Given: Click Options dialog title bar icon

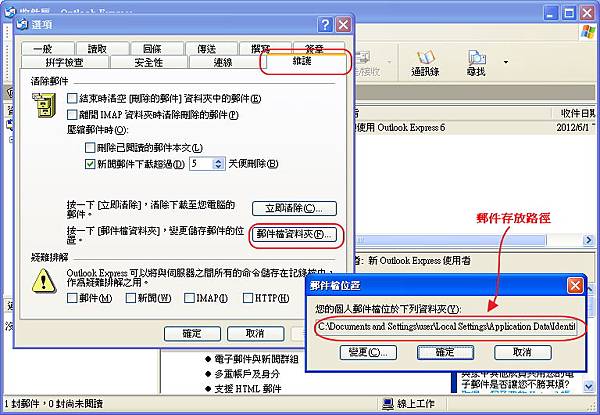Looking at the screenshot, I should point(23,24).
